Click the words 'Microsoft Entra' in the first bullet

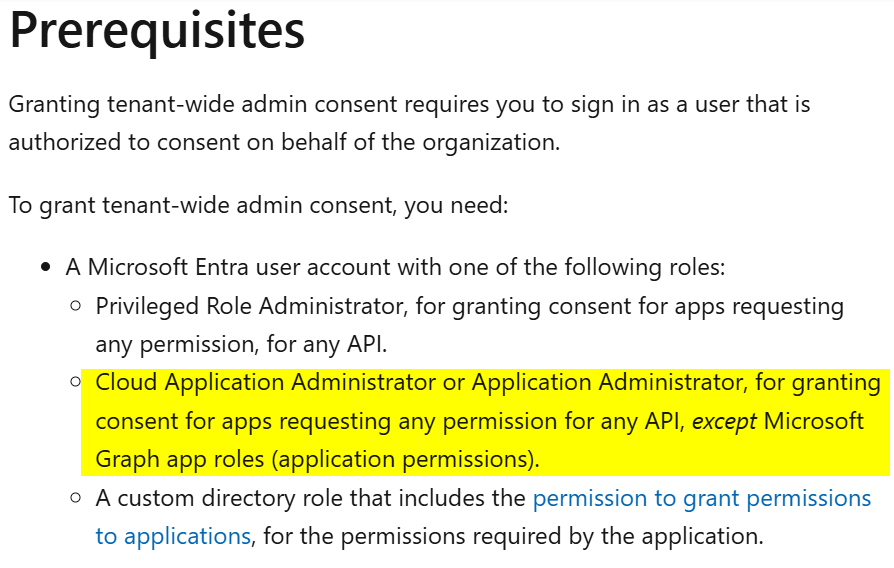click(168, 267)
